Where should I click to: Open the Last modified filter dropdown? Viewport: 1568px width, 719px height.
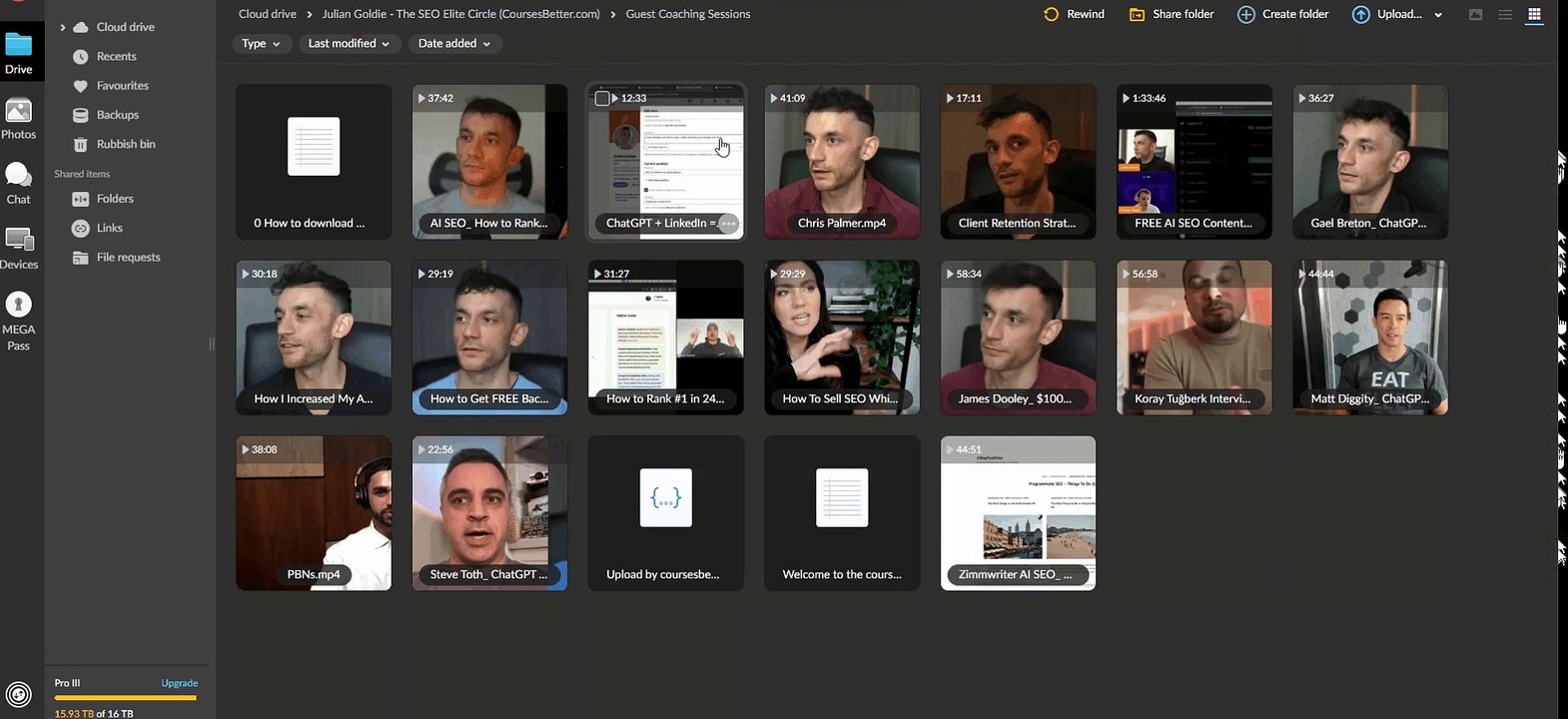click(x=350, y=44)
